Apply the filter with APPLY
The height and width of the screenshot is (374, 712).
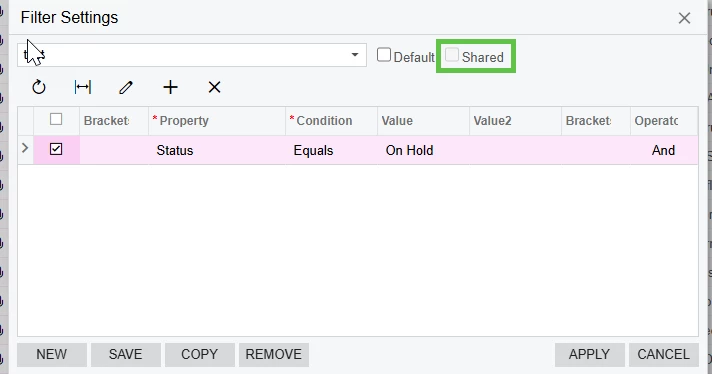pyautogui.click(x=589, y=354)
